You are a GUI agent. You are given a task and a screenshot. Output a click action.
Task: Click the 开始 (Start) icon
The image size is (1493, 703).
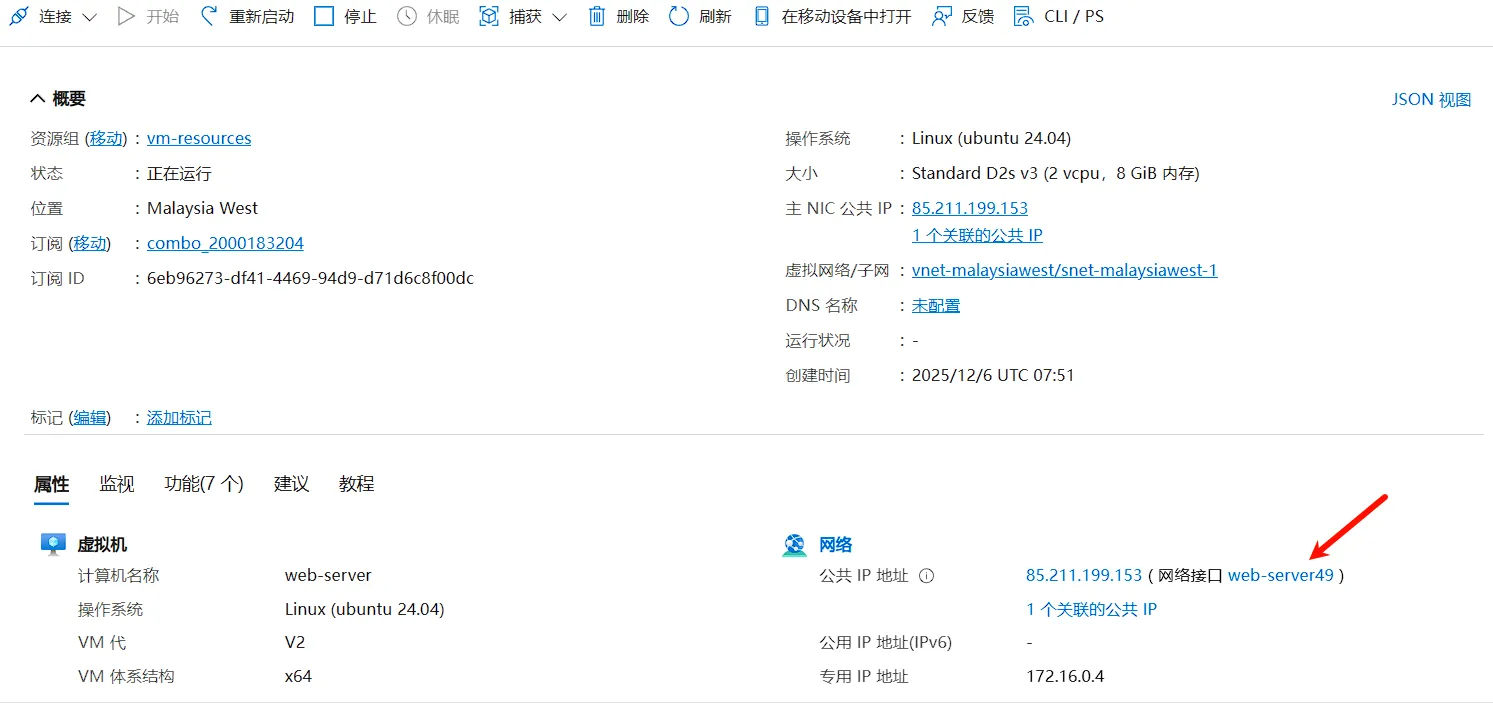point(126,15)
